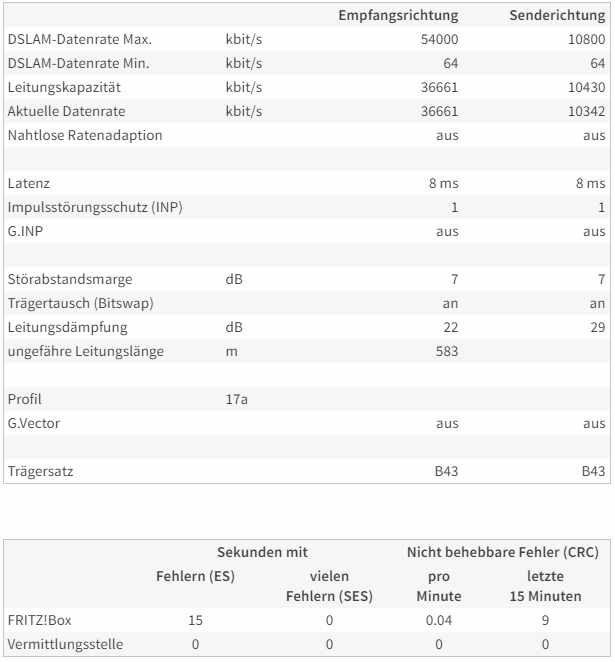Click the G.Vector row label
Viewport: 615px width, 662px height.
(x=34, y=423)
